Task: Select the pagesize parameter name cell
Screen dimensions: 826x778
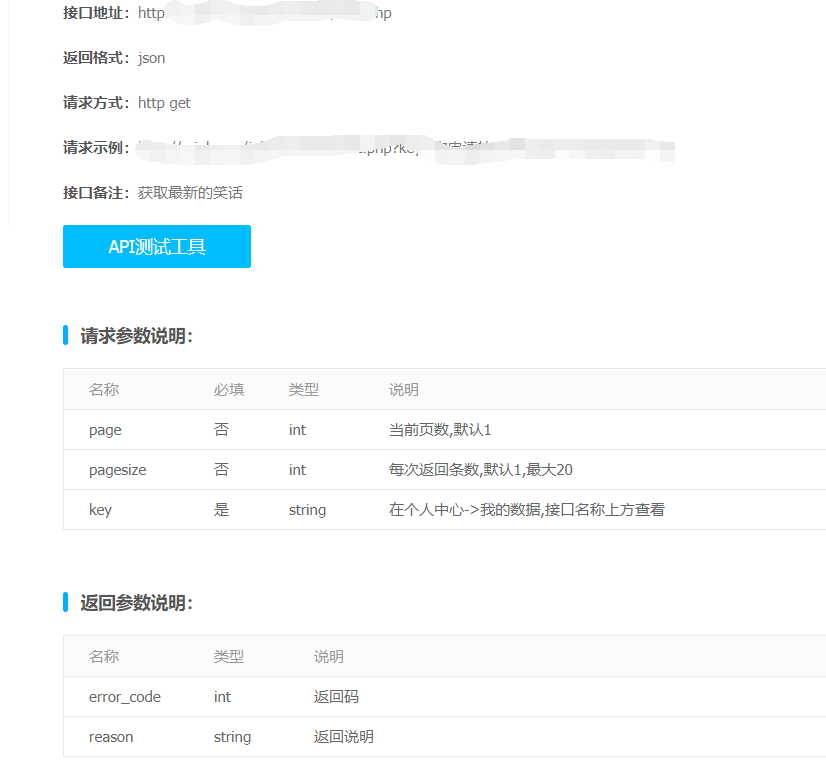Action: coord(118,470)
